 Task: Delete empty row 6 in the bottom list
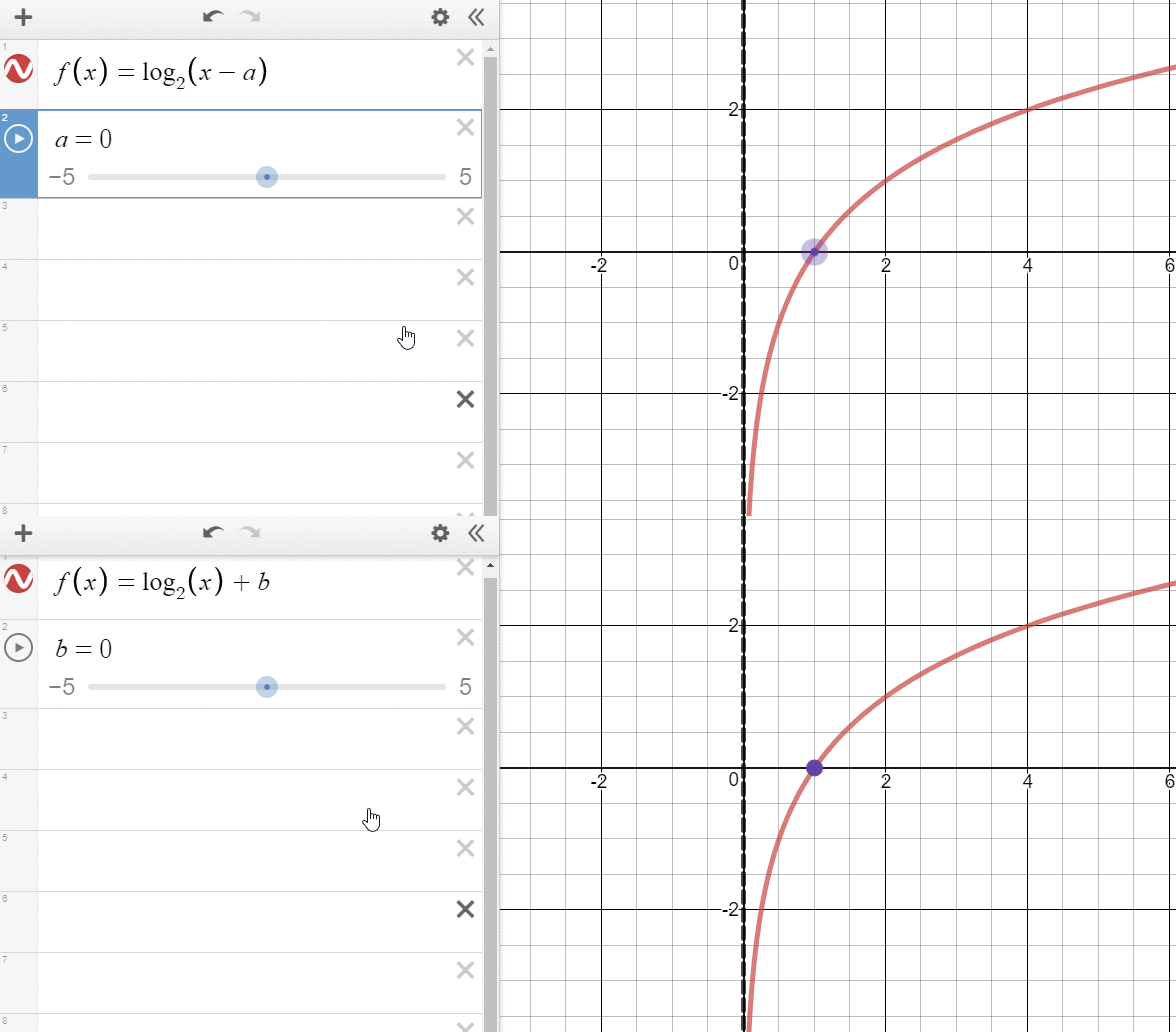point(465,909)
